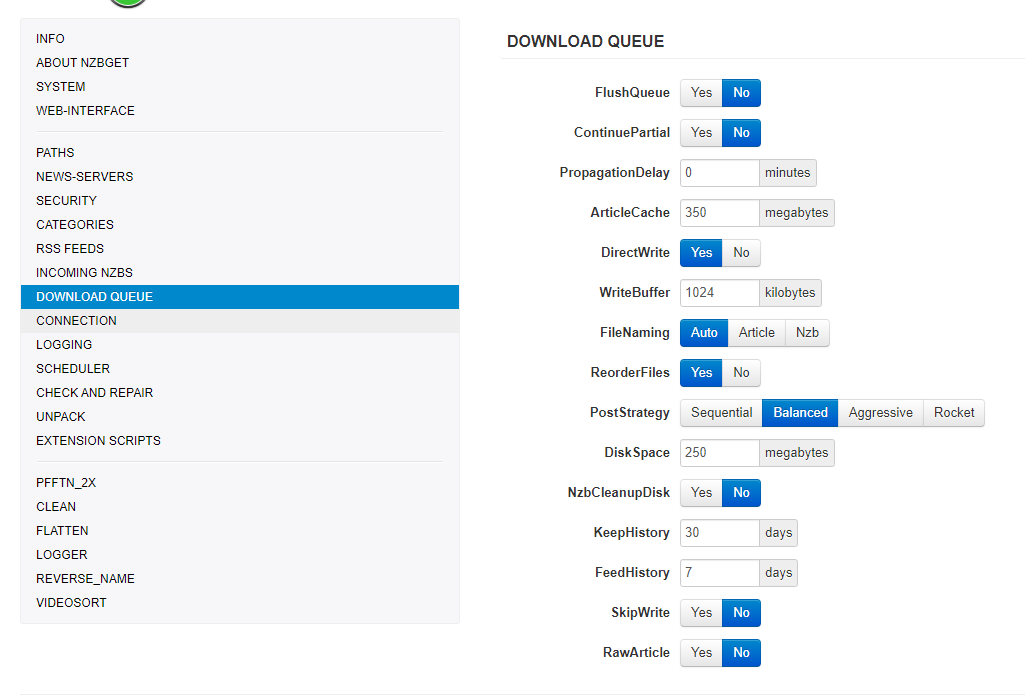Image resolution: width=1025 pixels, height=696 pixels.
Task: Enable NzbCleanupDisk with Yes
Action: [701, 493]
